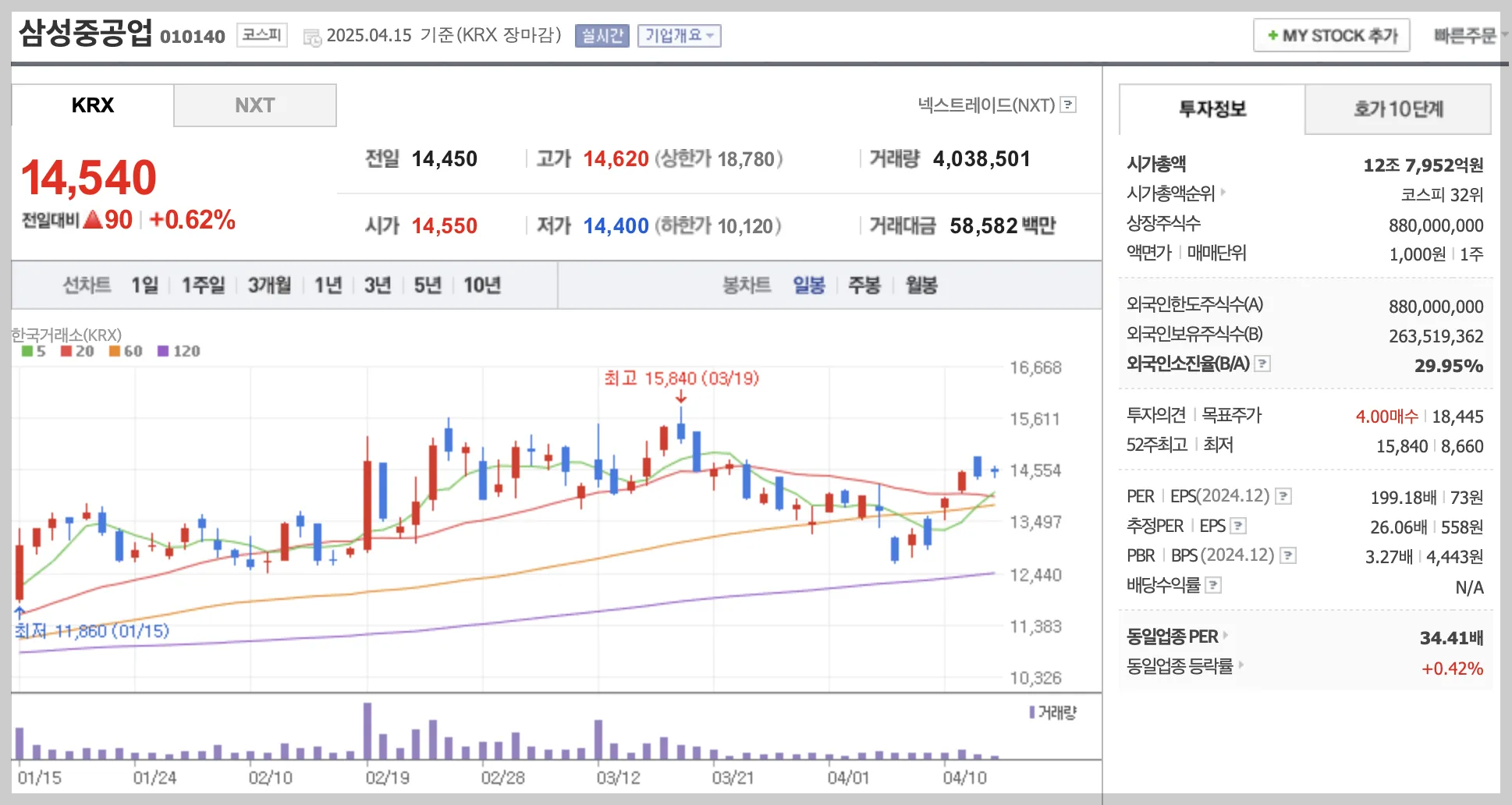Viewport: 1512px width, 805px height.
Task: Click the 시가총액 value 12조 7,952억원
Action: (x=1423, y=165)
